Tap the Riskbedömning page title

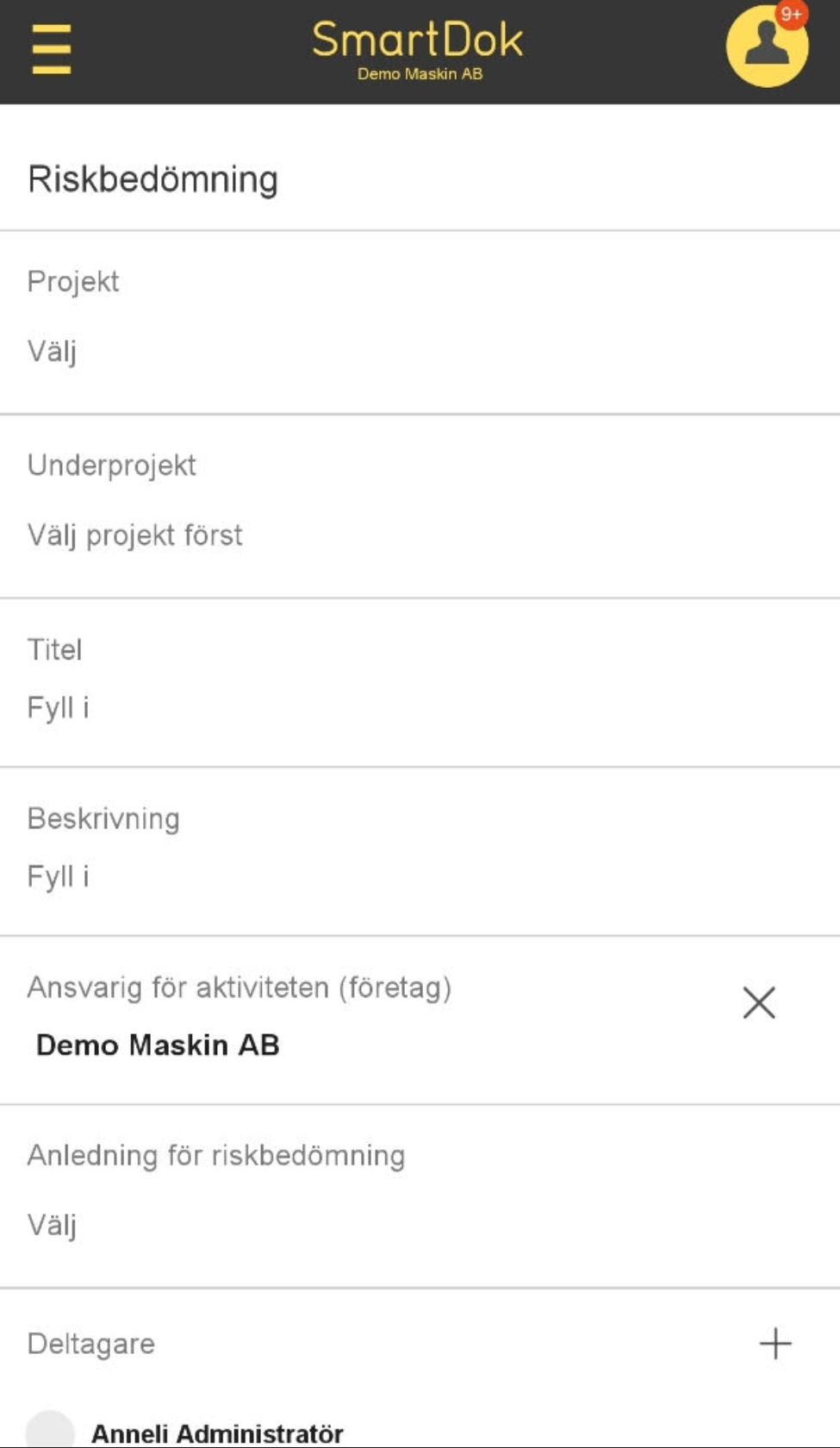[152, 179]
